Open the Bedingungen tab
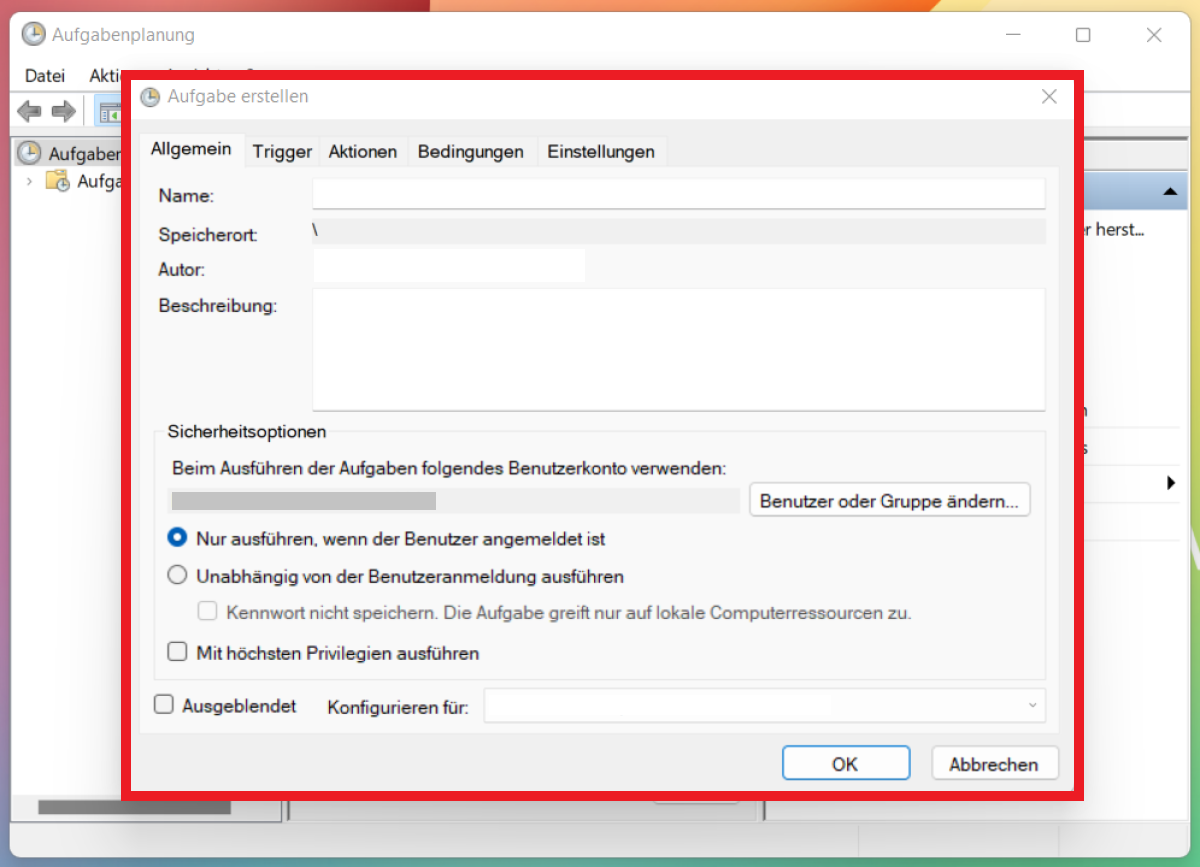This screenshot has height=867, width=1200. point(471,152)
